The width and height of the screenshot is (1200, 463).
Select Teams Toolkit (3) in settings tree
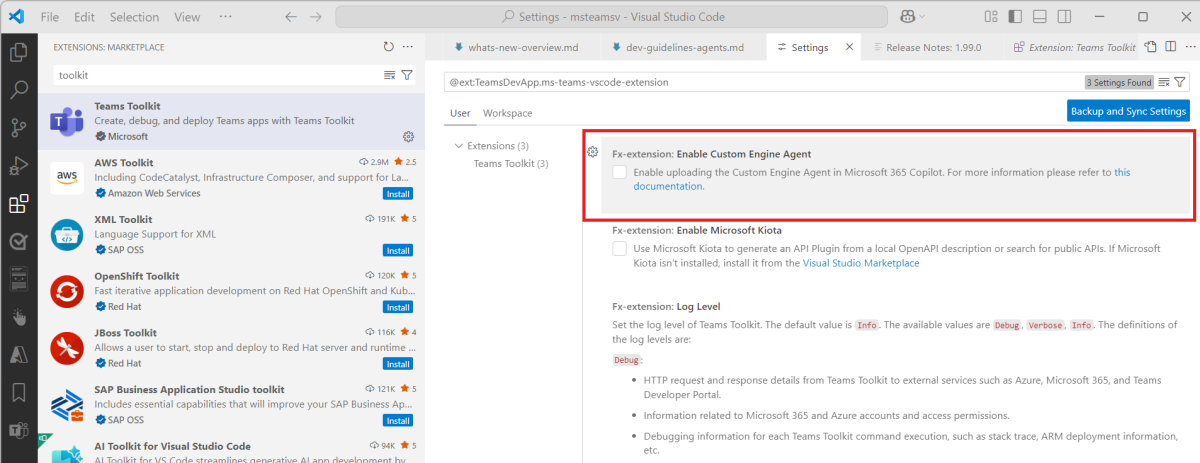(510, 163)
